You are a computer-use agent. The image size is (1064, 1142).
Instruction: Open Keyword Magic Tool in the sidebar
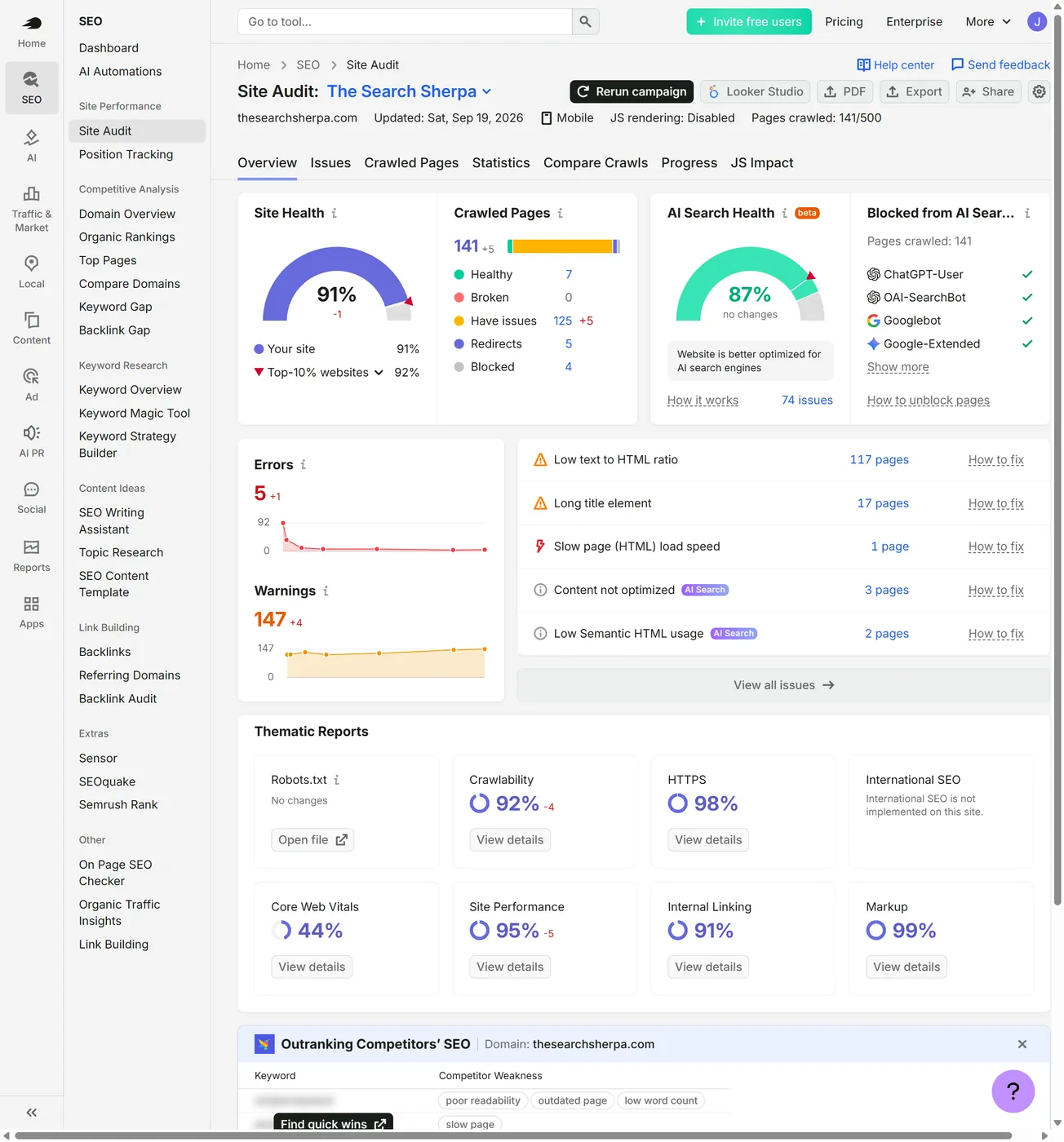tap(135, 414)
